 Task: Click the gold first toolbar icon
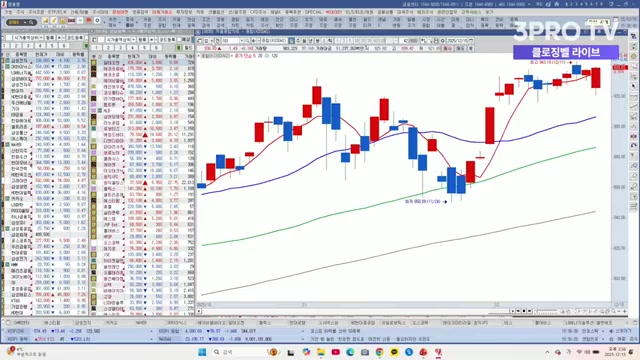pos(45,20)
